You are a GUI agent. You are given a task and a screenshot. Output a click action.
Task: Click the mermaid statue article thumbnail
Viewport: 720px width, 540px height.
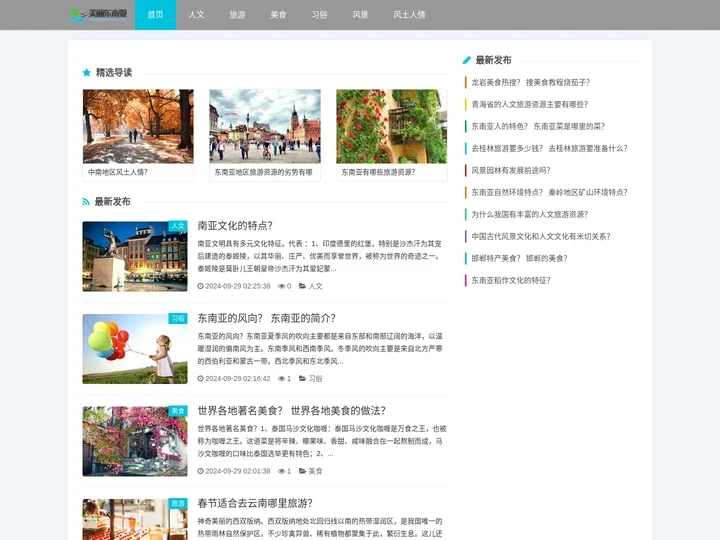click(135, 256)
